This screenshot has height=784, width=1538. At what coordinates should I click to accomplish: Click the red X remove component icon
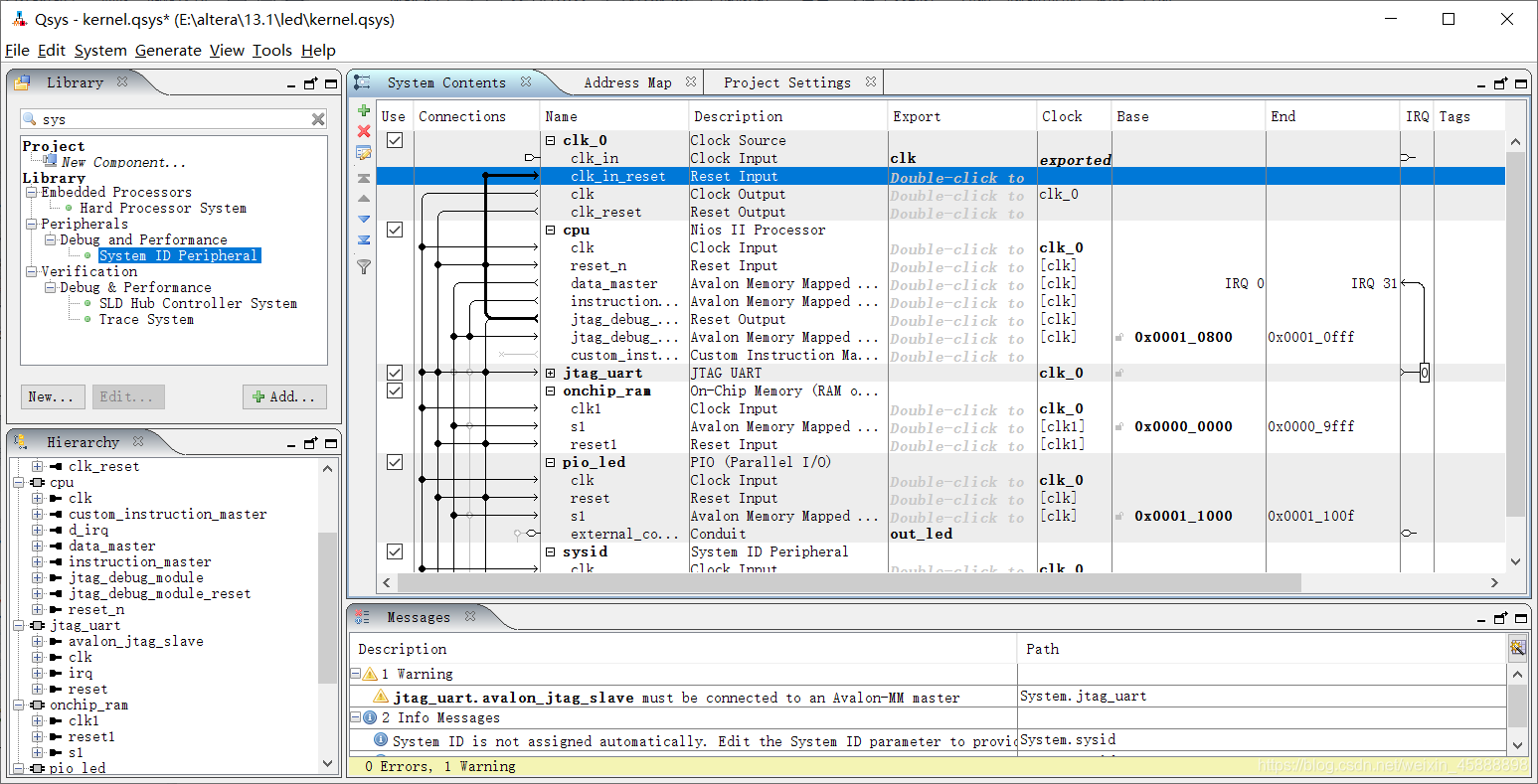point(364,131)
